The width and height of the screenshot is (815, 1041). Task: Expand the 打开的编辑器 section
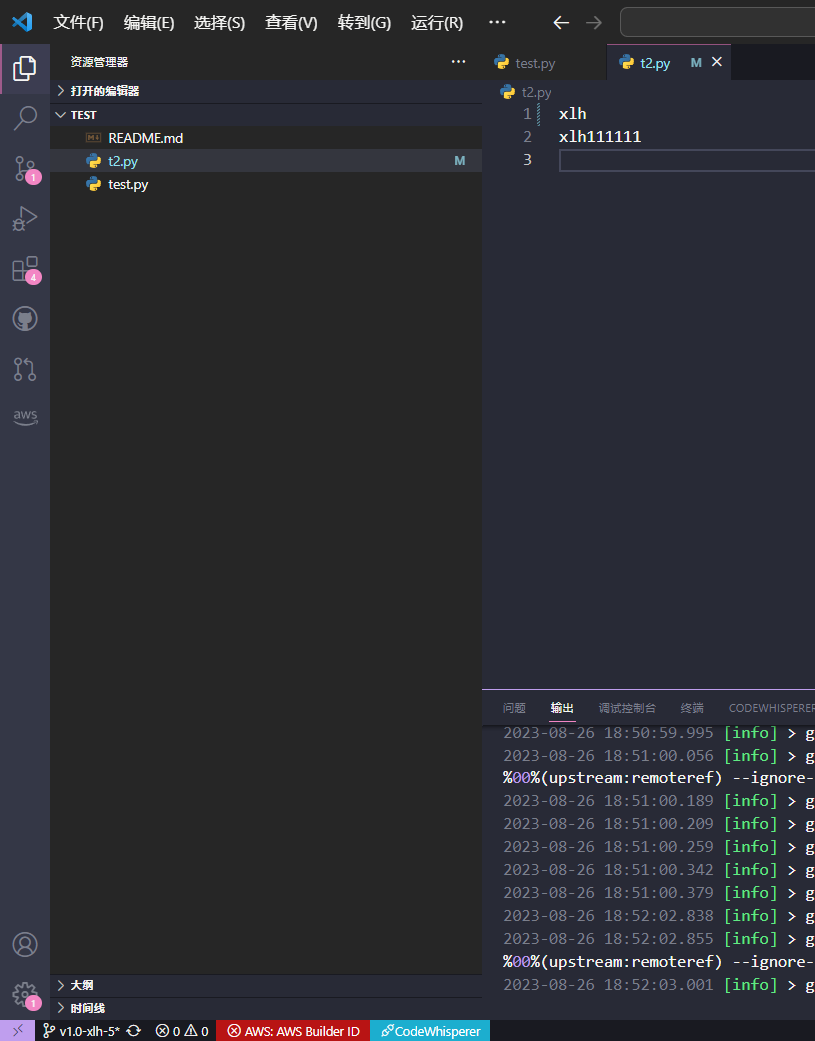click(266, 91)
